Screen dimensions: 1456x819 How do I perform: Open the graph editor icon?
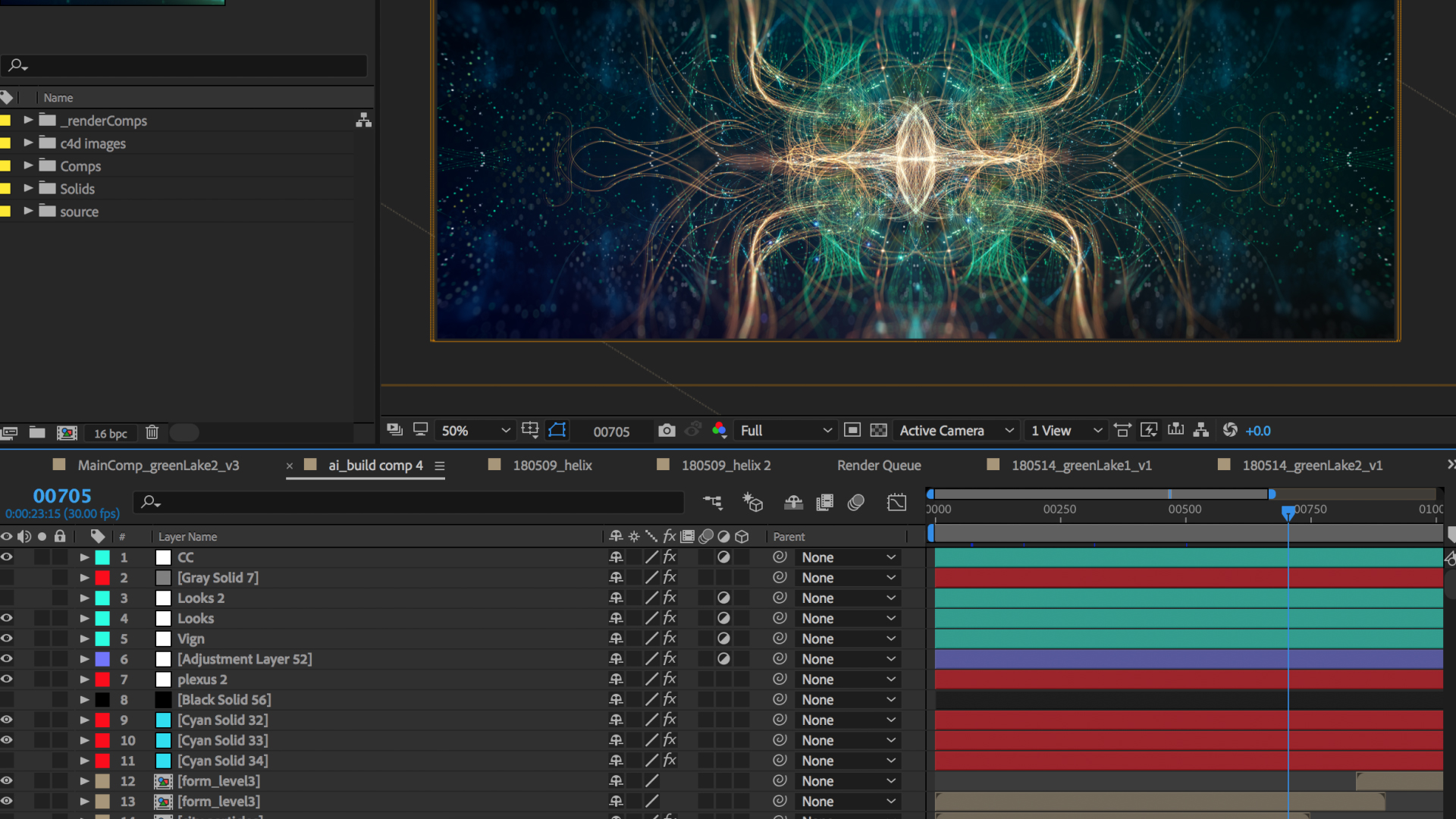pyautogui.click(x=896, y=502)
